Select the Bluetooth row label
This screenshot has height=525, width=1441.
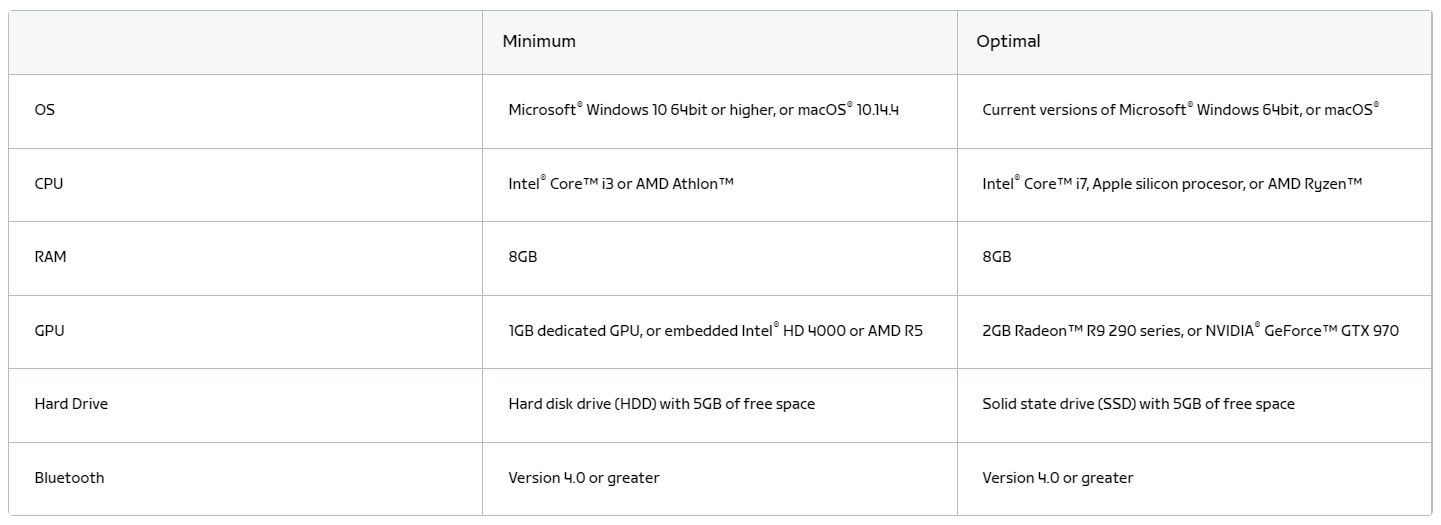coord(69,478)
